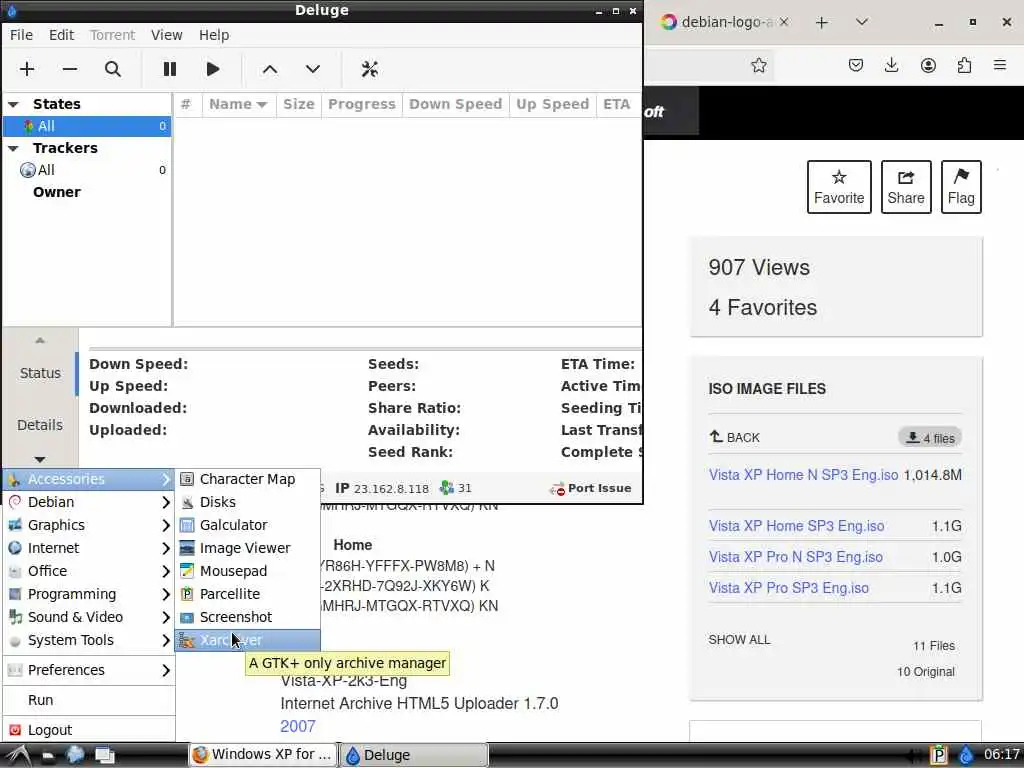Open Vista XP Home N SP3 Eng.iso link
Image resolution: width=1024 pixels, height=768 pixels.
(x=803, y=475)
